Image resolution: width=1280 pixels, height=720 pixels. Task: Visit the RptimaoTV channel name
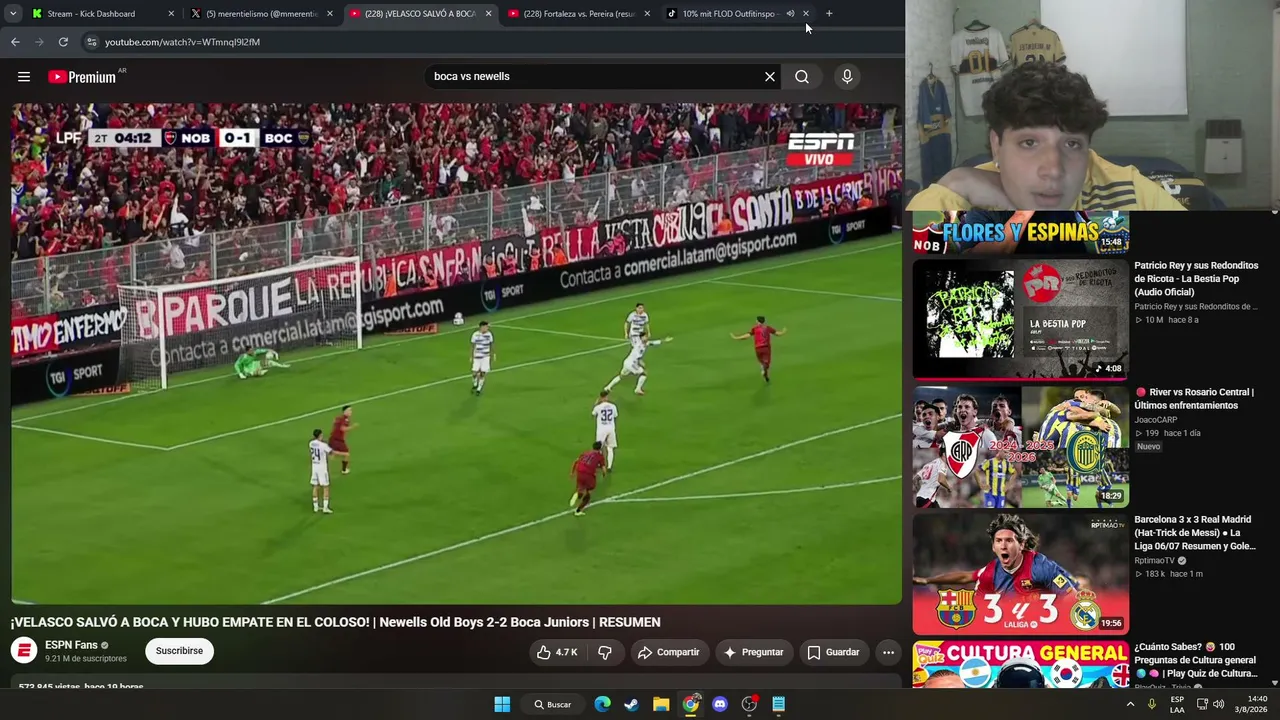coord(1154,561)
